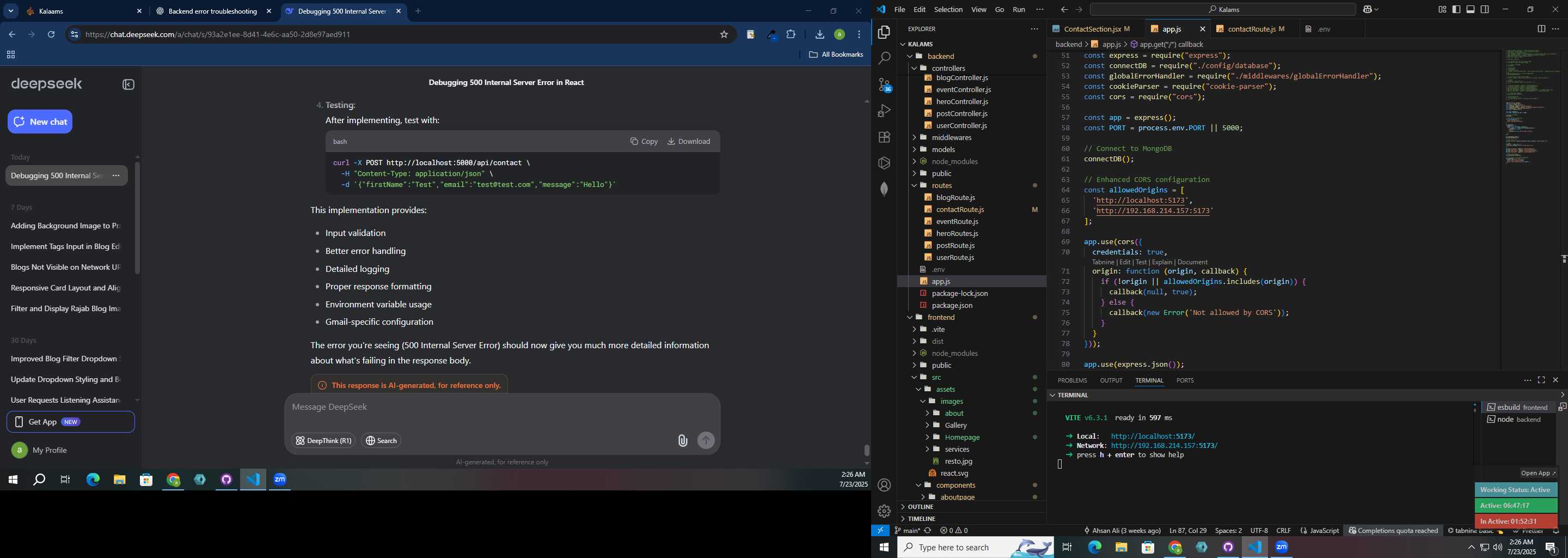
Task: Synchronize changes icon next to main branch
Action: pyautogui.click(x=928, y=531)
